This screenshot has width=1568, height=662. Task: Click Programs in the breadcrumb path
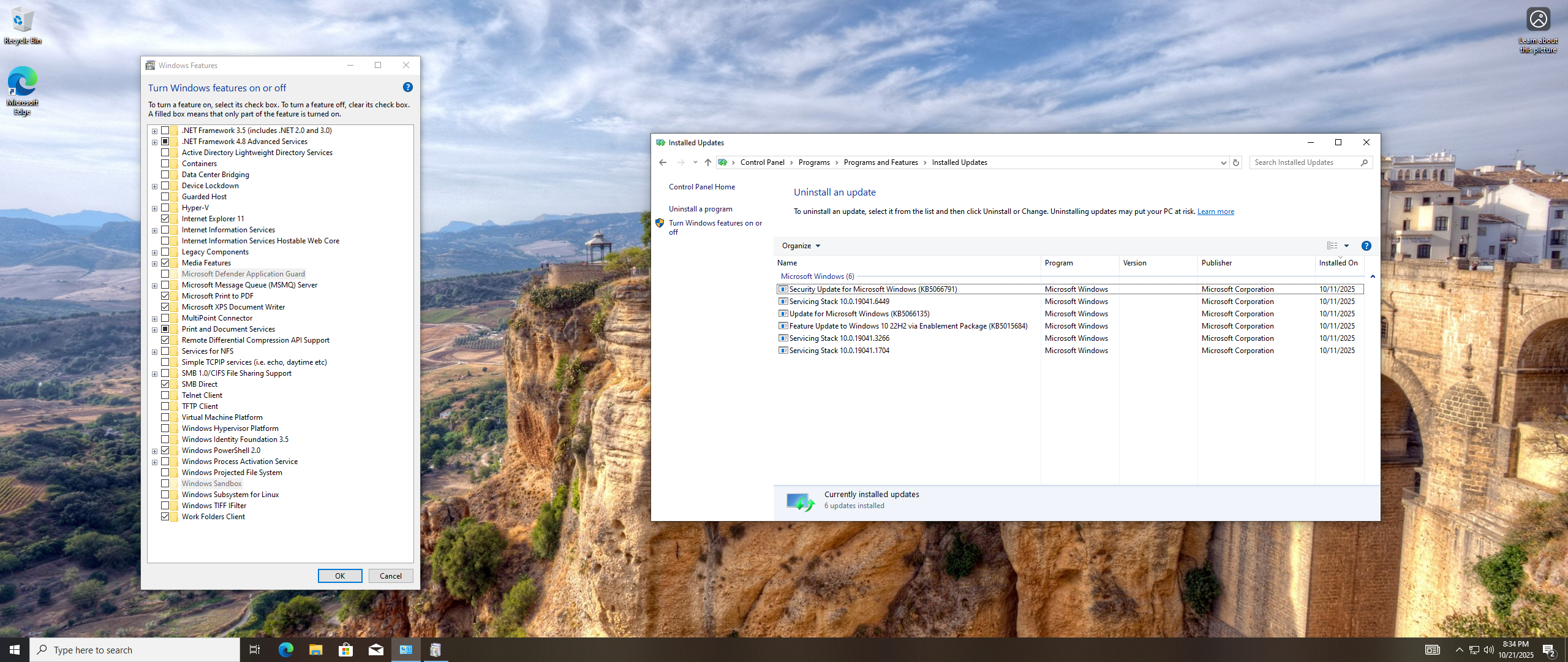point(814,162)
